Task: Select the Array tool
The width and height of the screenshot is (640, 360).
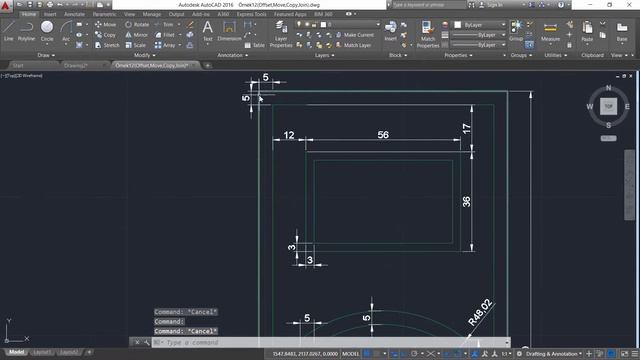Action: pos(165,45)
